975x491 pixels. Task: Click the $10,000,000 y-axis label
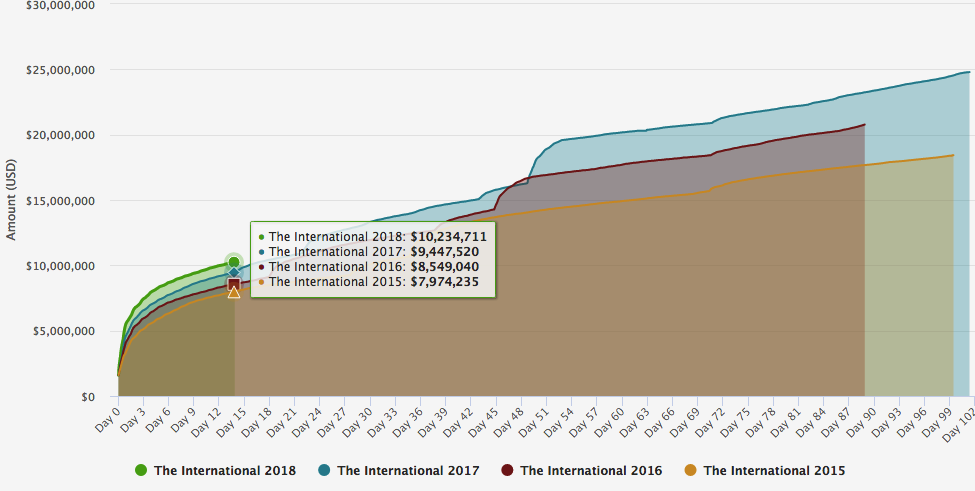tap(60, 266)
